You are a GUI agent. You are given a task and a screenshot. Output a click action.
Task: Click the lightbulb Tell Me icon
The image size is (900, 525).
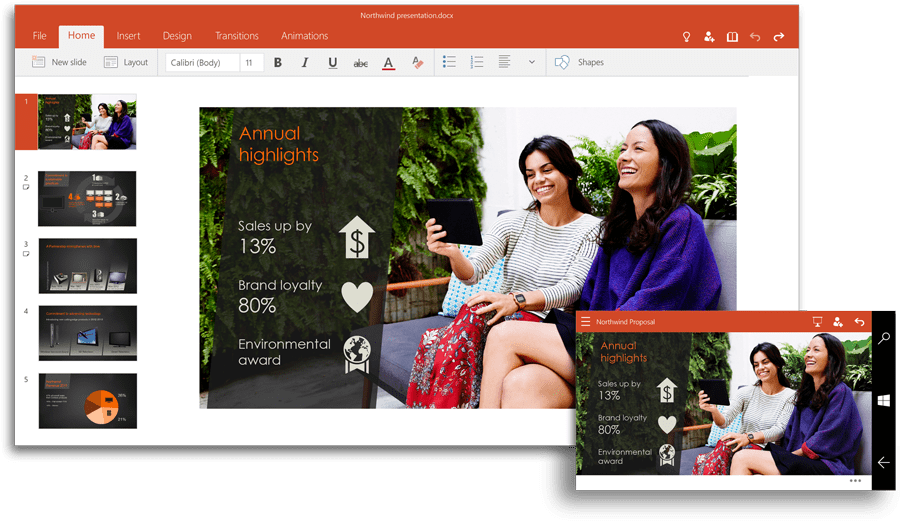(x=686, y=37)
